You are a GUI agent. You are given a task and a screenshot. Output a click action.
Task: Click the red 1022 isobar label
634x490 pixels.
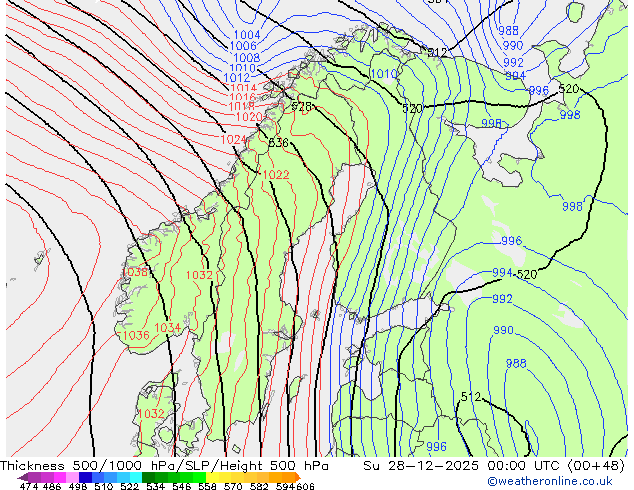(276, 175)
